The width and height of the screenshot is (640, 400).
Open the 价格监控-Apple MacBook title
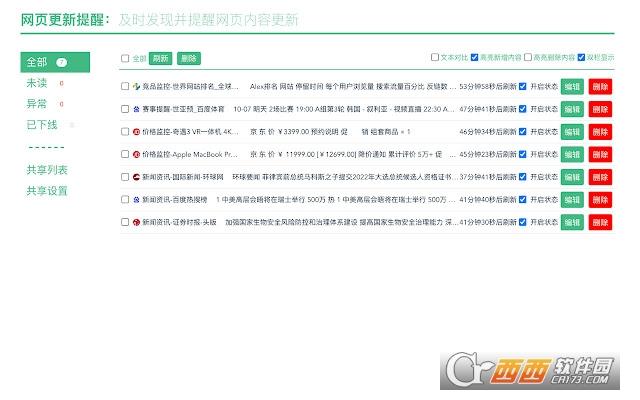point(190,154)
